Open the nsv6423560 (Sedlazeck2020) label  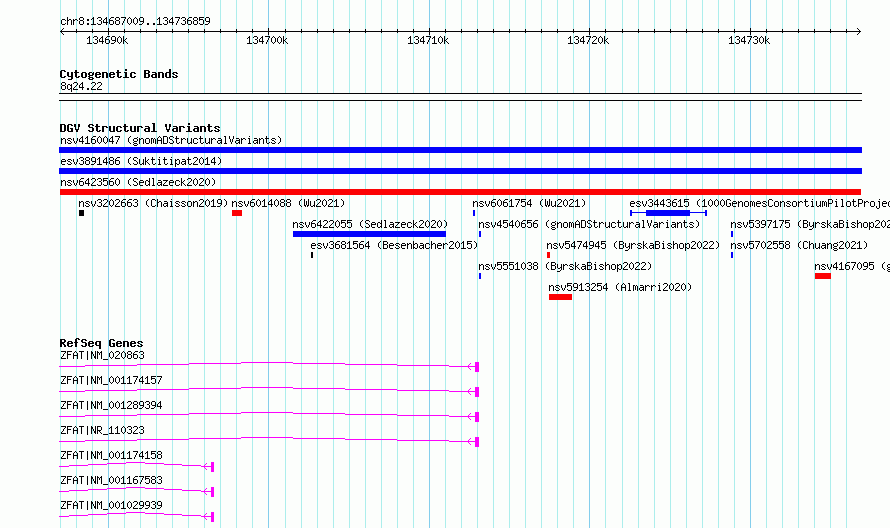click(x=138, y=182)
